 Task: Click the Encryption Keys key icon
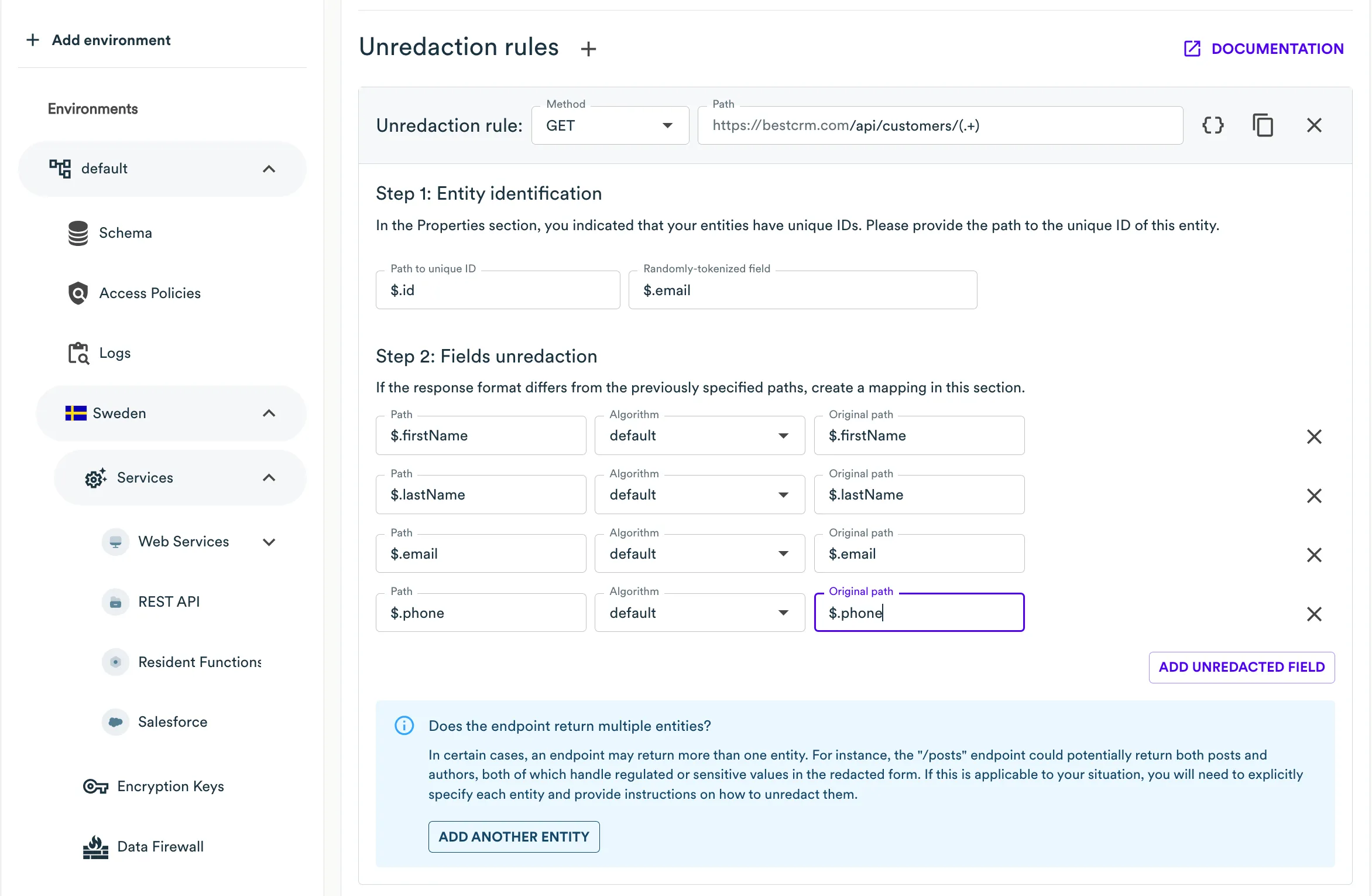point(95,786)
